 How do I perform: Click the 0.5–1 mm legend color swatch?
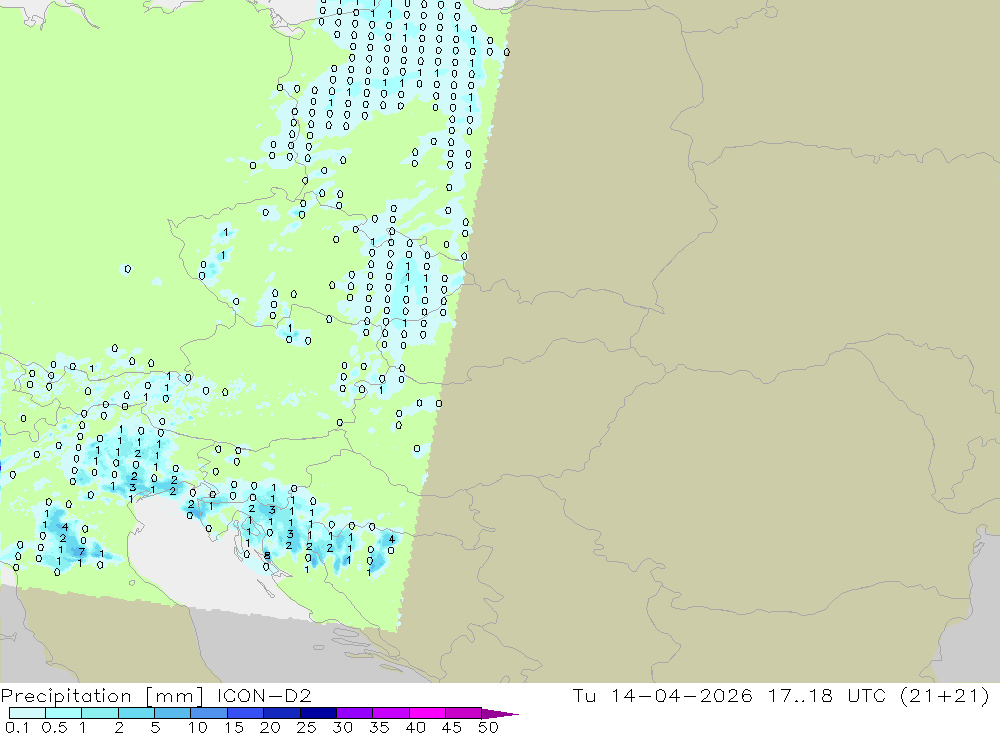[x=64, y=713]
